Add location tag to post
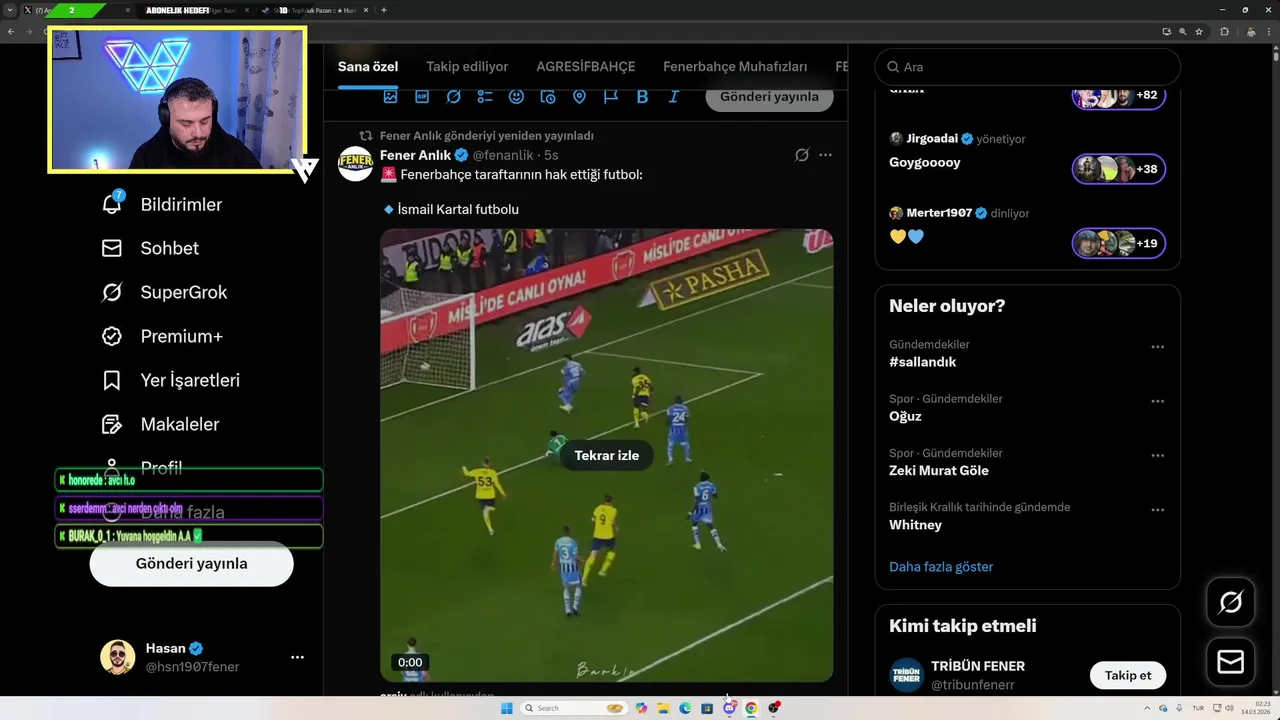Viewport: 1280px width, 720px height. (x=579, y=97)
